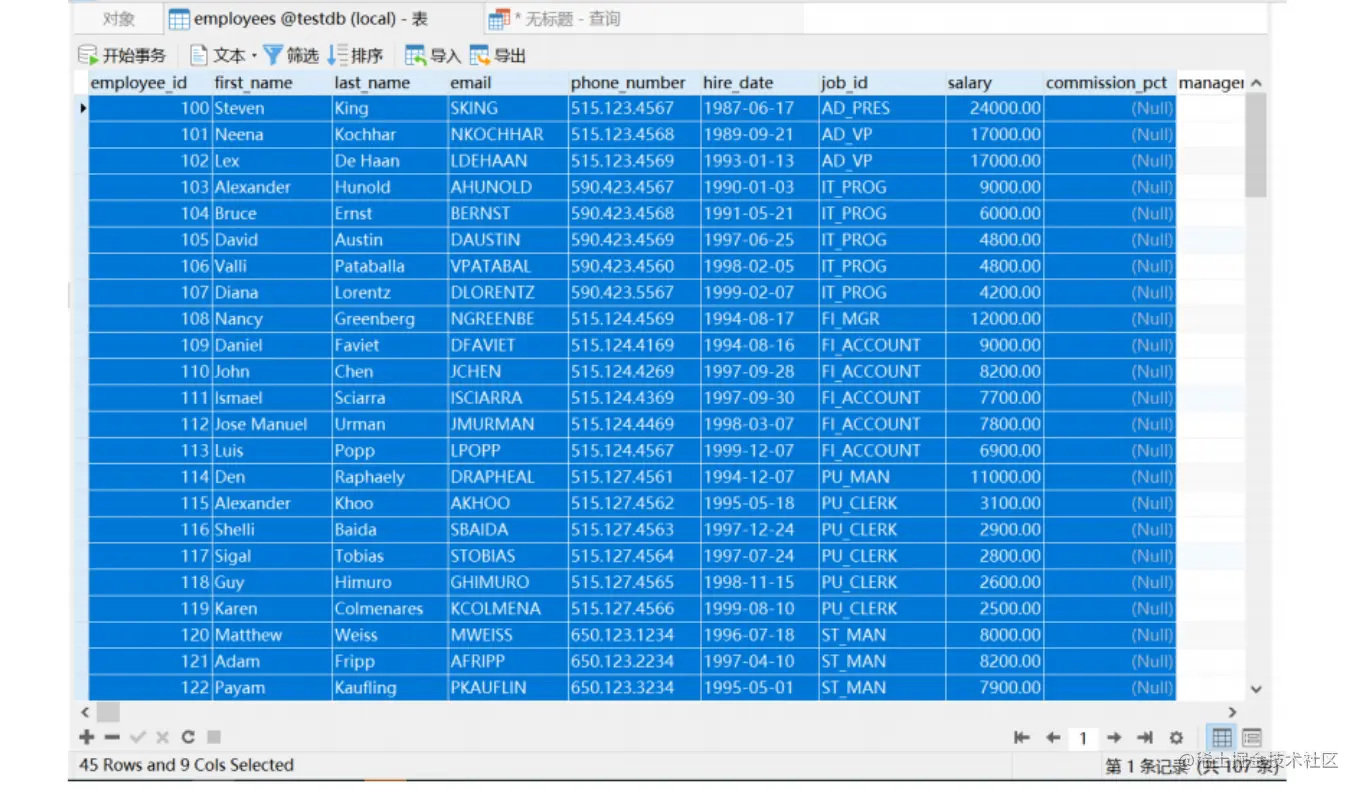Image resolution: width=1361 pixels, height=793 pixels.
Task: Jump to the first page of records
Action: (x=1021, y=738)
